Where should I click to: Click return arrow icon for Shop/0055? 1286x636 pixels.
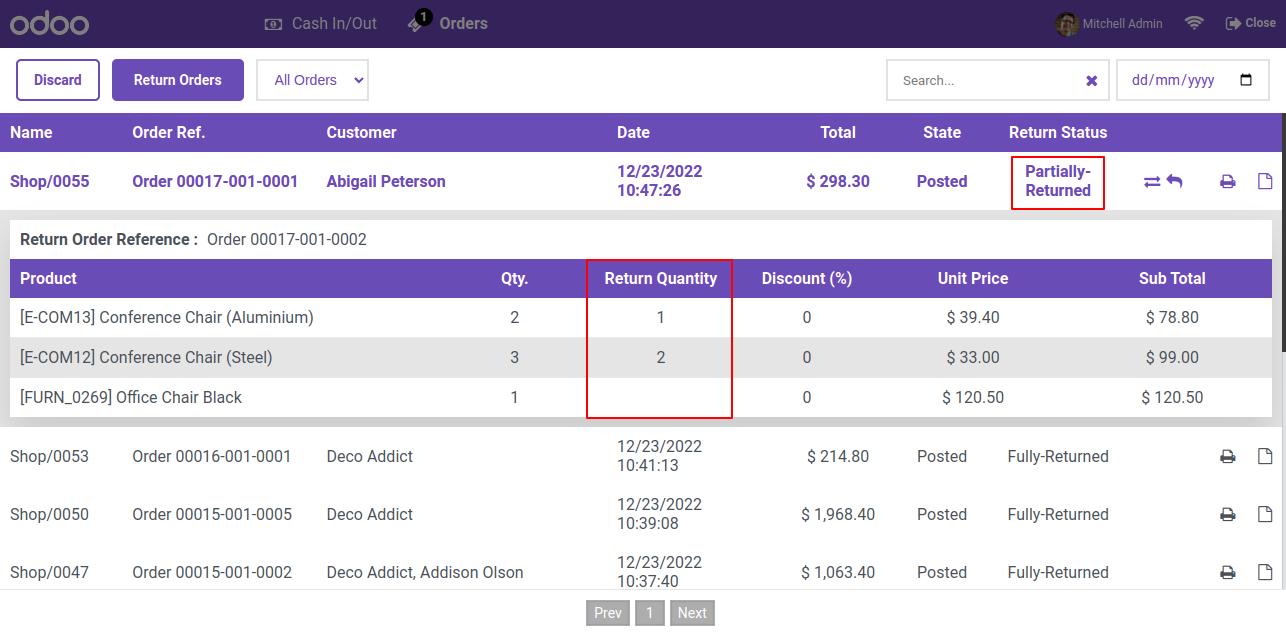click(1175, 181)
